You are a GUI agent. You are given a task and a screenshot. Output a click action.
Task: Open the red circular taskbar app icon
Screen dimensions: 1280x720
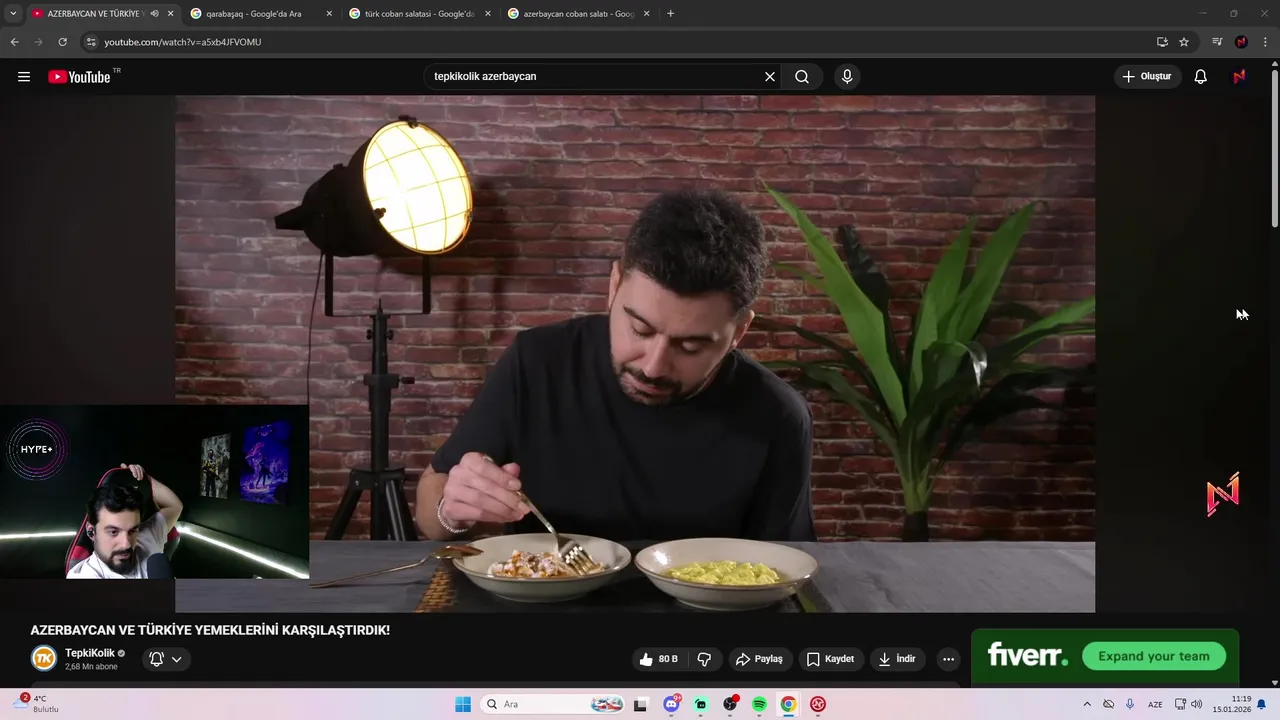(818, 704)
